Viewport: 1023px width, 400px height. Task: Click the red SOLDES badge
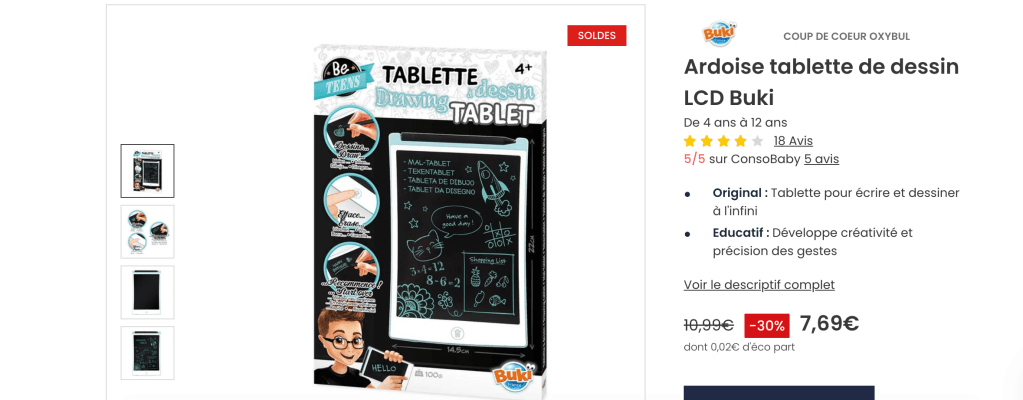point(596,35)
